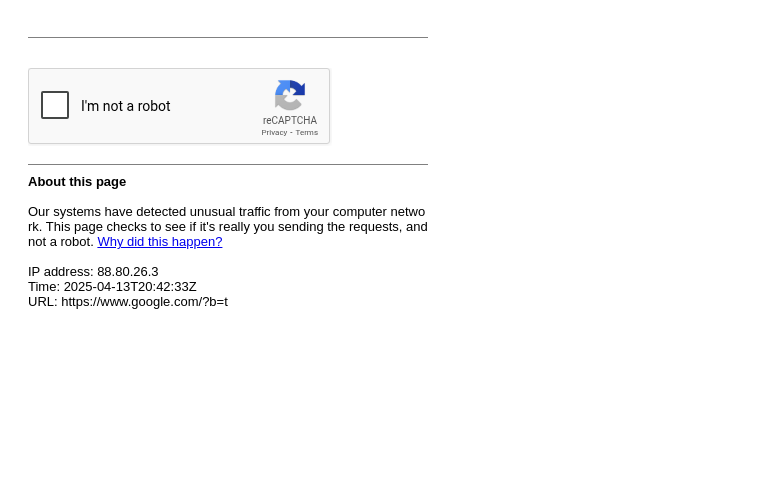This screenshot has width=780, height=493.
Task: Click the IP address 88.80.26.3 line
Action: (x=93, y=272)
